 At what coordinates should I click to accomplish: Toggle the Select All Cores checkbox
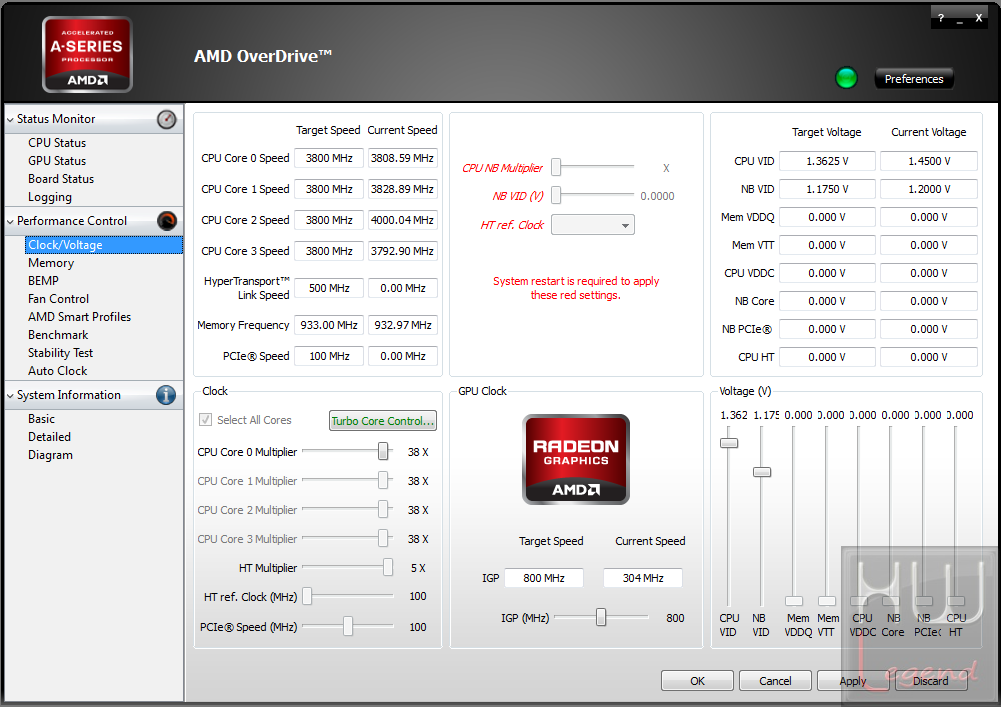pos(206,420)
